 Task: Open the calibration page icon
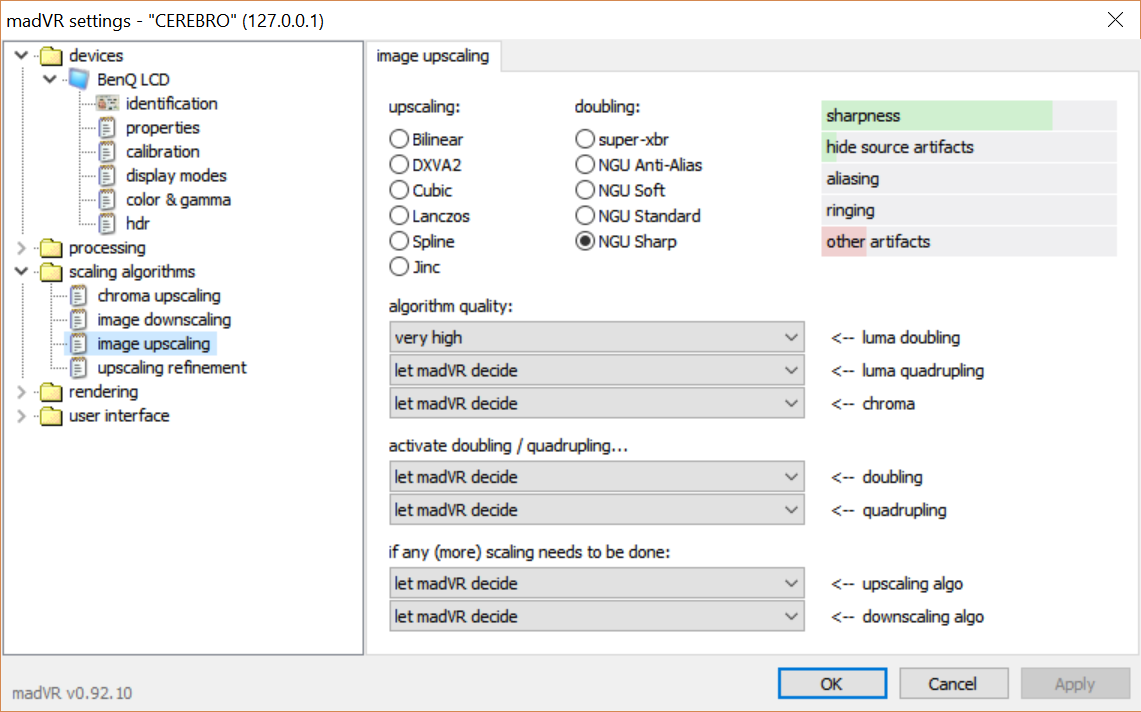point(107,151)
